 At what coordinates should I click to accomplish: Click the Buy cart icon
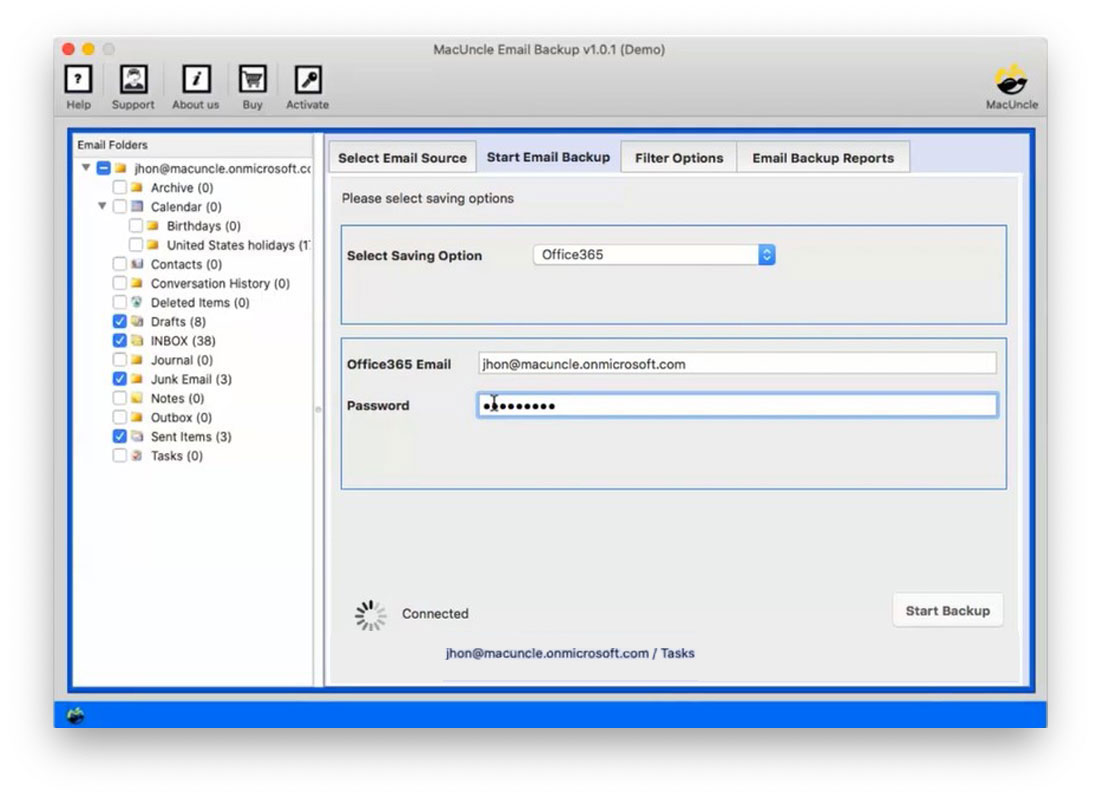252,80
